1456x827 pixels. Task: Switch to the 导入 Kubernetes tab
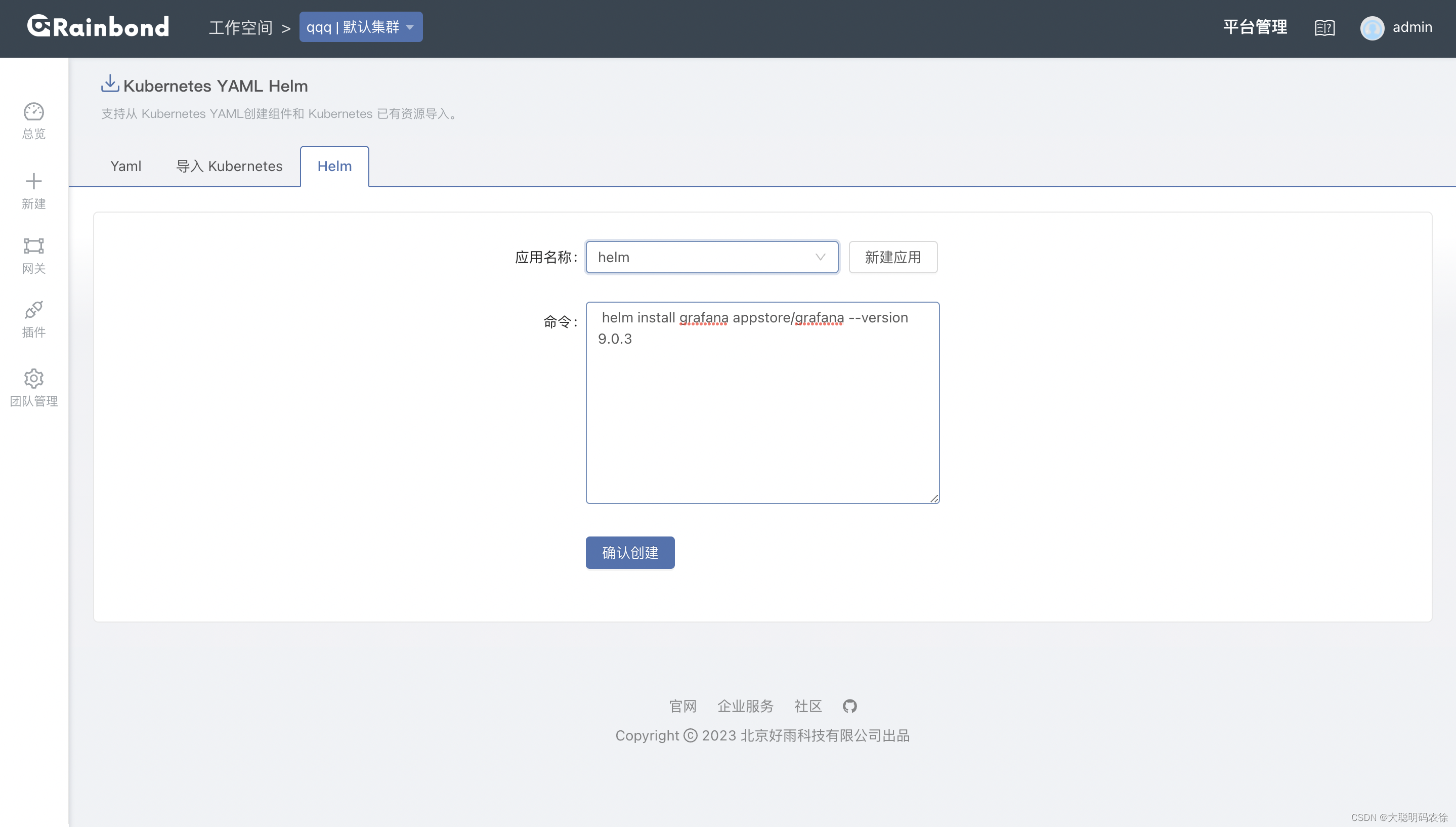tap(229, 167)
